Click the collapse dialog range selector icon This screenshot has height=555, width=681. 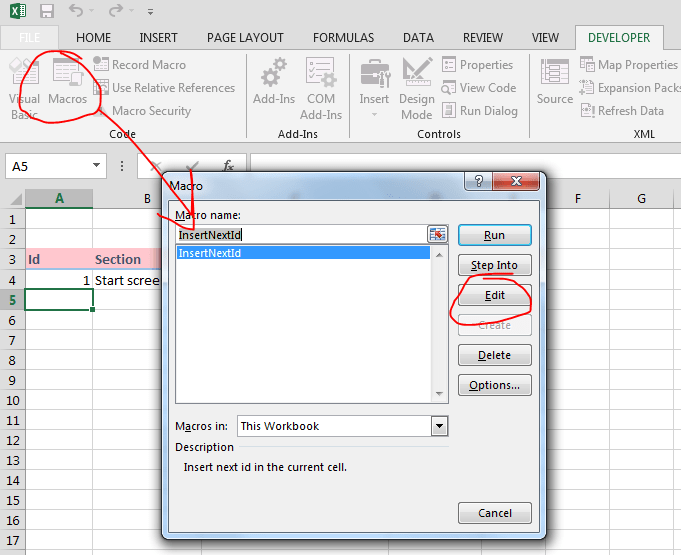[x=437, y=235]
